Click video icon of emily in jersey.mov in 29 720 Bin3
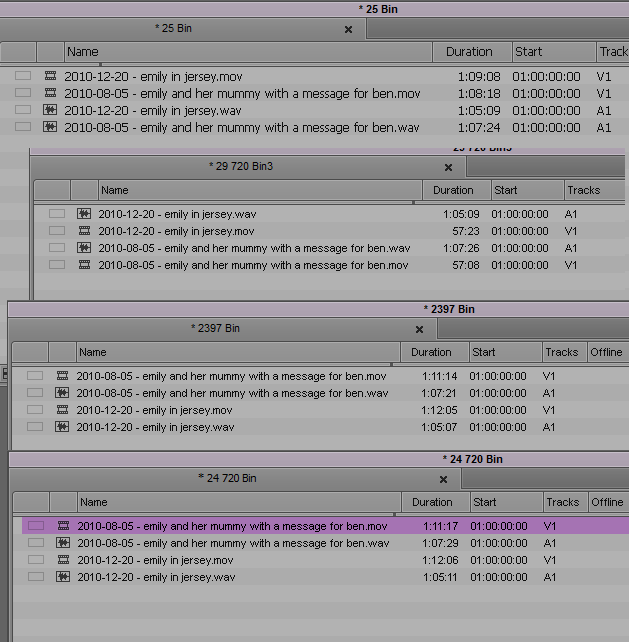 pyautogui.click(x=84, y=231)
